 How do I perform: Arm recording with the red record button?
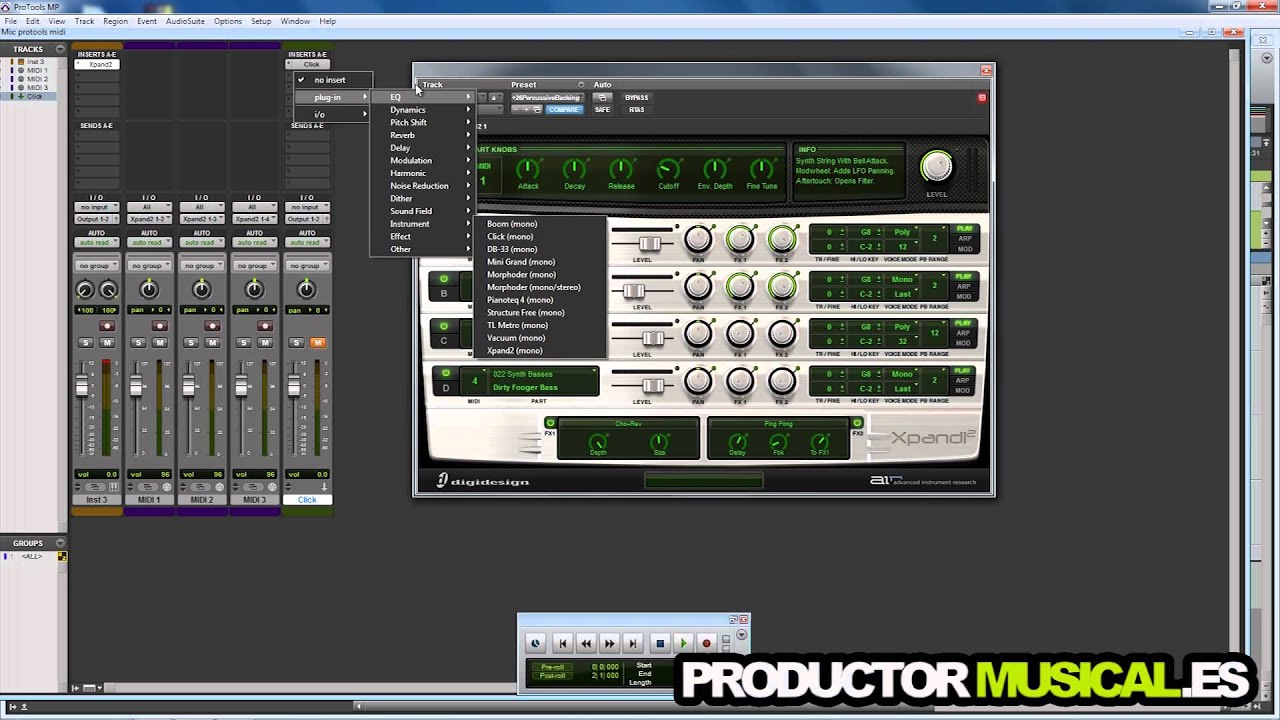pos(706,644)
